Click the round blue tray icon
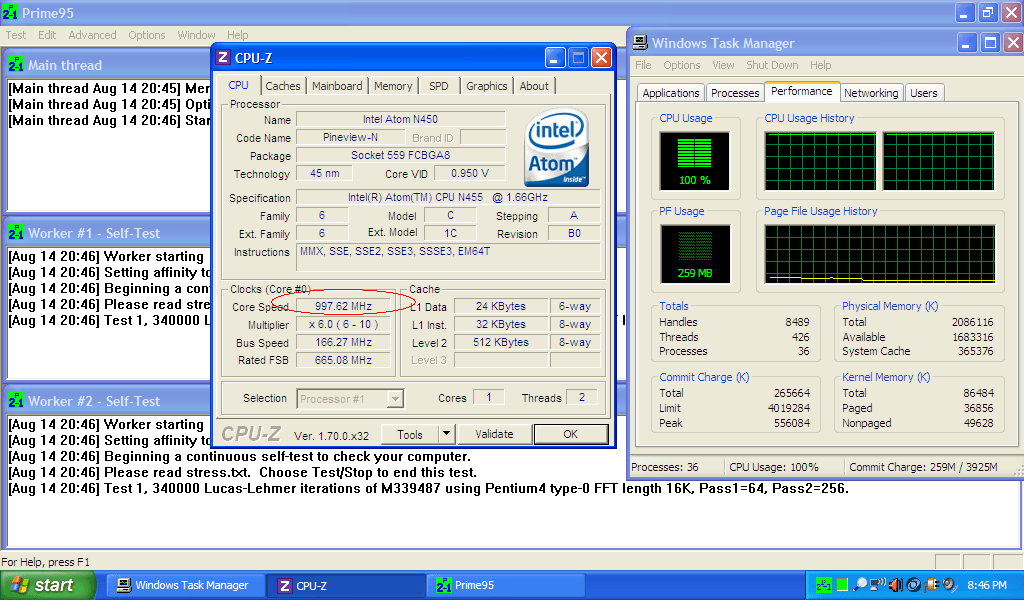The width and height of the screenshot is (1024, 600). [x=914, y=585]
